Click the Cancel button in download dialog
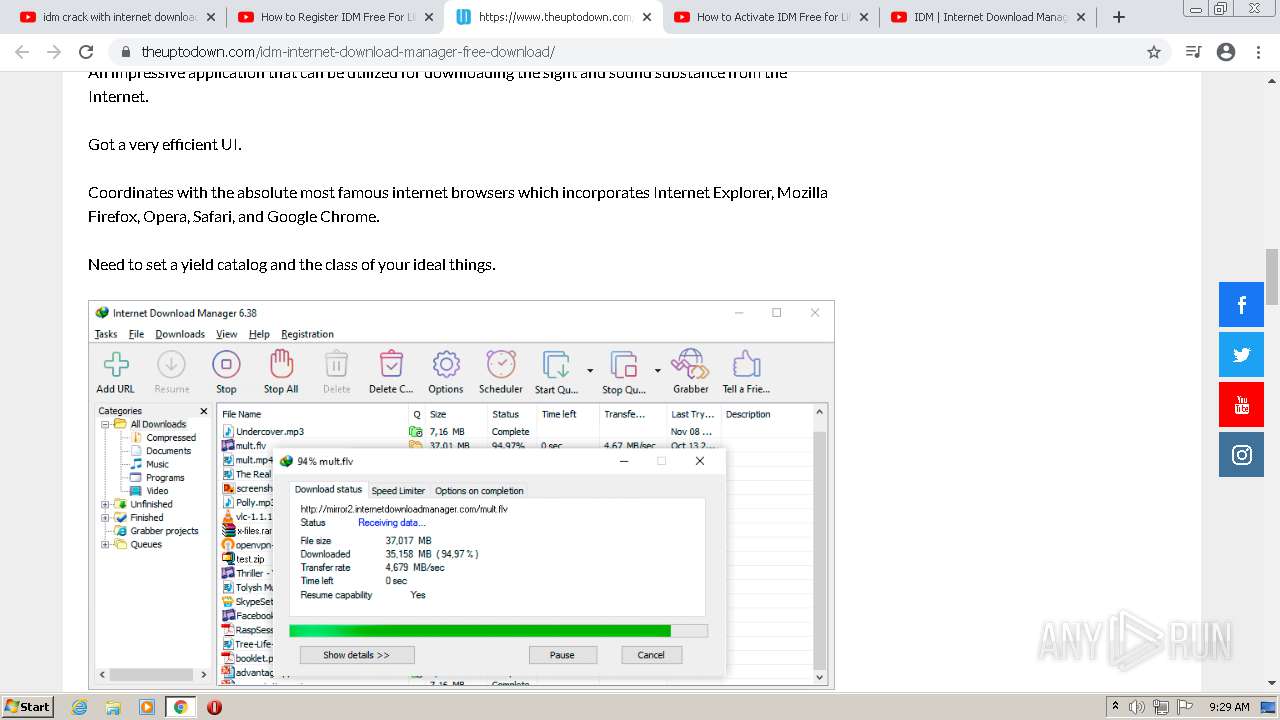Viewport: 1280px width, 720px height. pyautogui.click(x=651, y=655)
